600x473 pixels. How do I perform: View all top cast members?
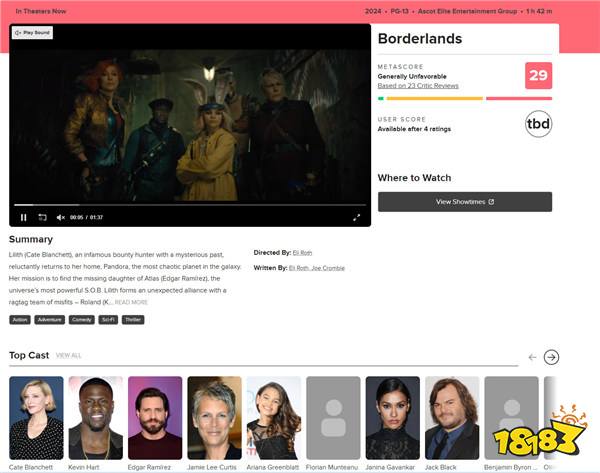coord(68,356)
